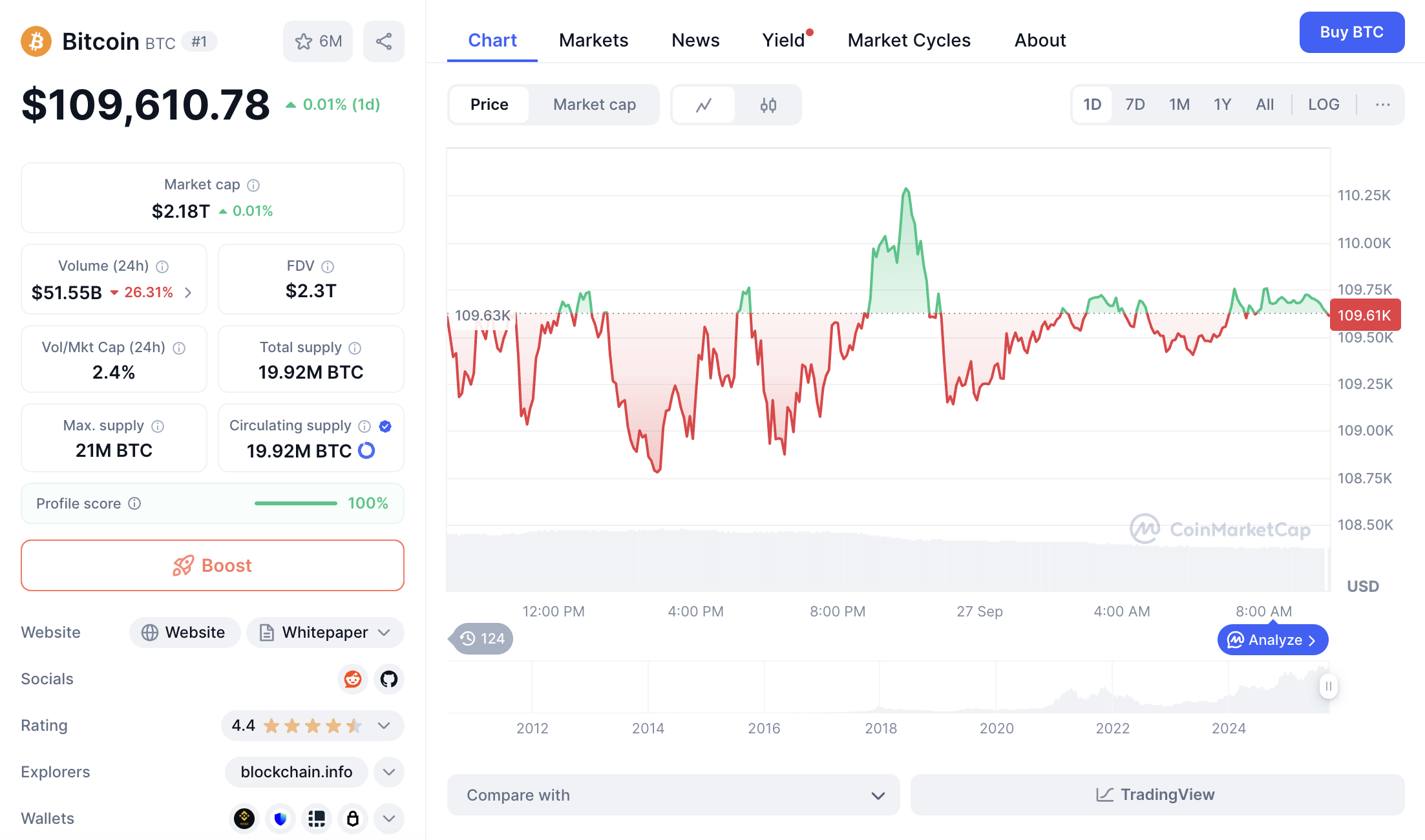Image resolution: width=1425 pixels, height=840 pixels.
Task: Expand the Whitepaper dropdown
Action: click(325, 633)
